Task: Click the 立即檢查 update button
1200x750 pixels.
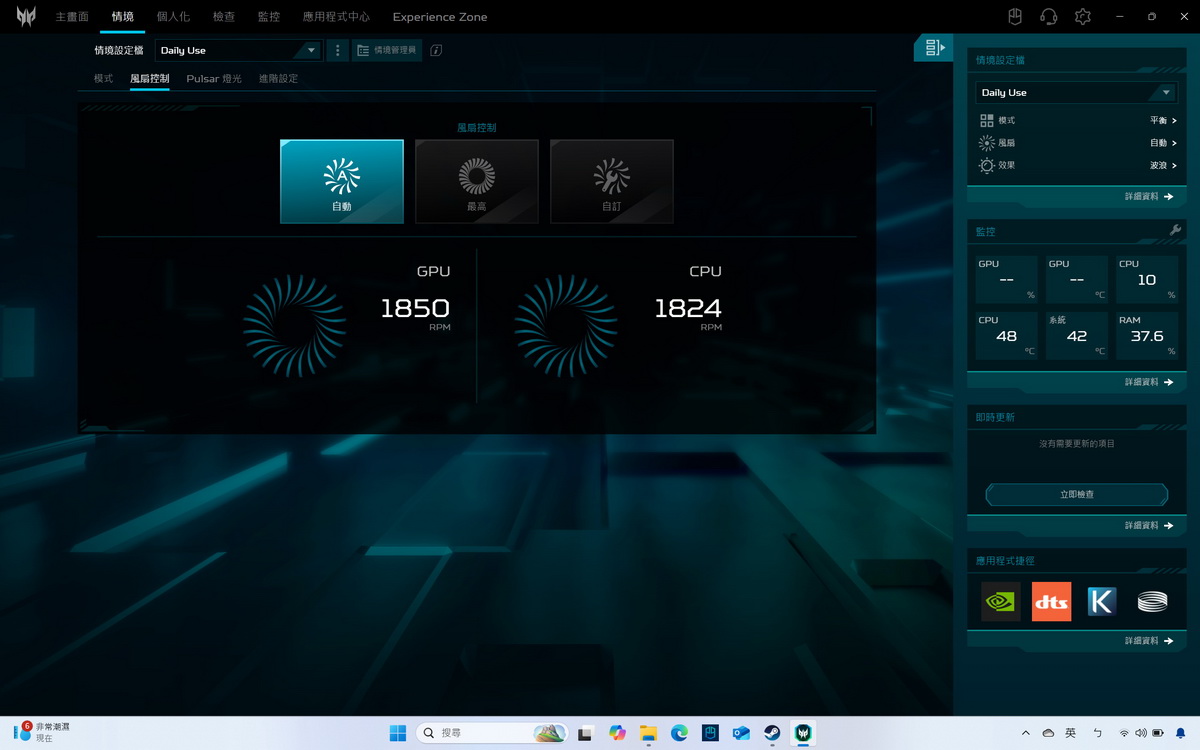Action: click(1076, 494)
